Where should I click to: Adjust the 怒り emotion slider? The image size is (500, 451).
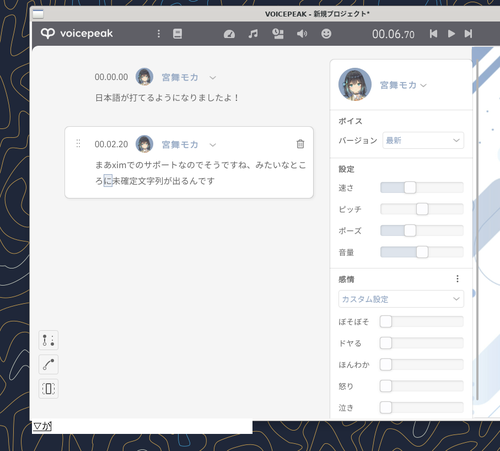pyautogui.click(x=422, y=386)
